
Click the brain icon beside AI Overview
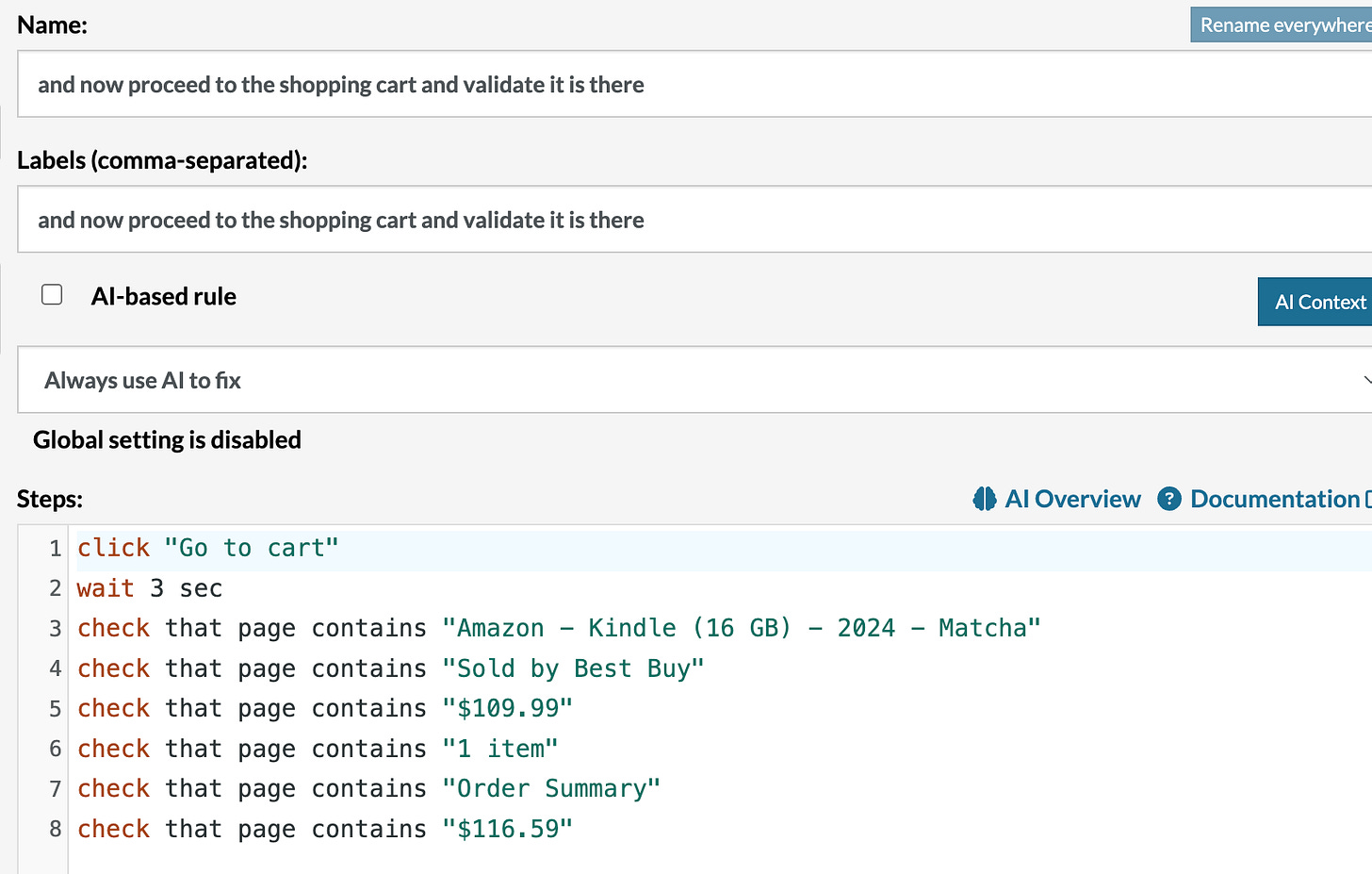(x=984, y=499)
